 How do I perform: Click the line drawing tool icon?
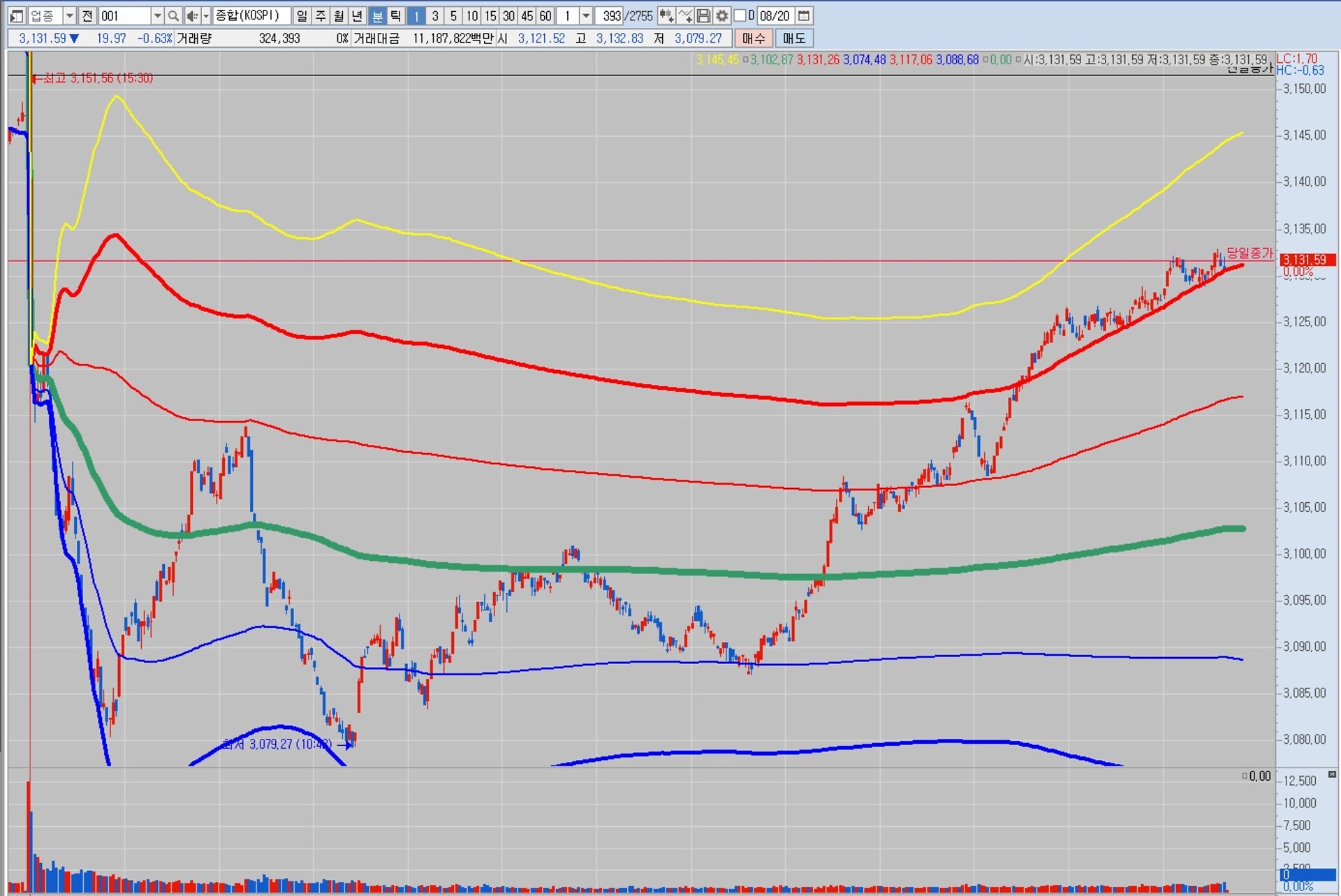(x=685, y=15)
